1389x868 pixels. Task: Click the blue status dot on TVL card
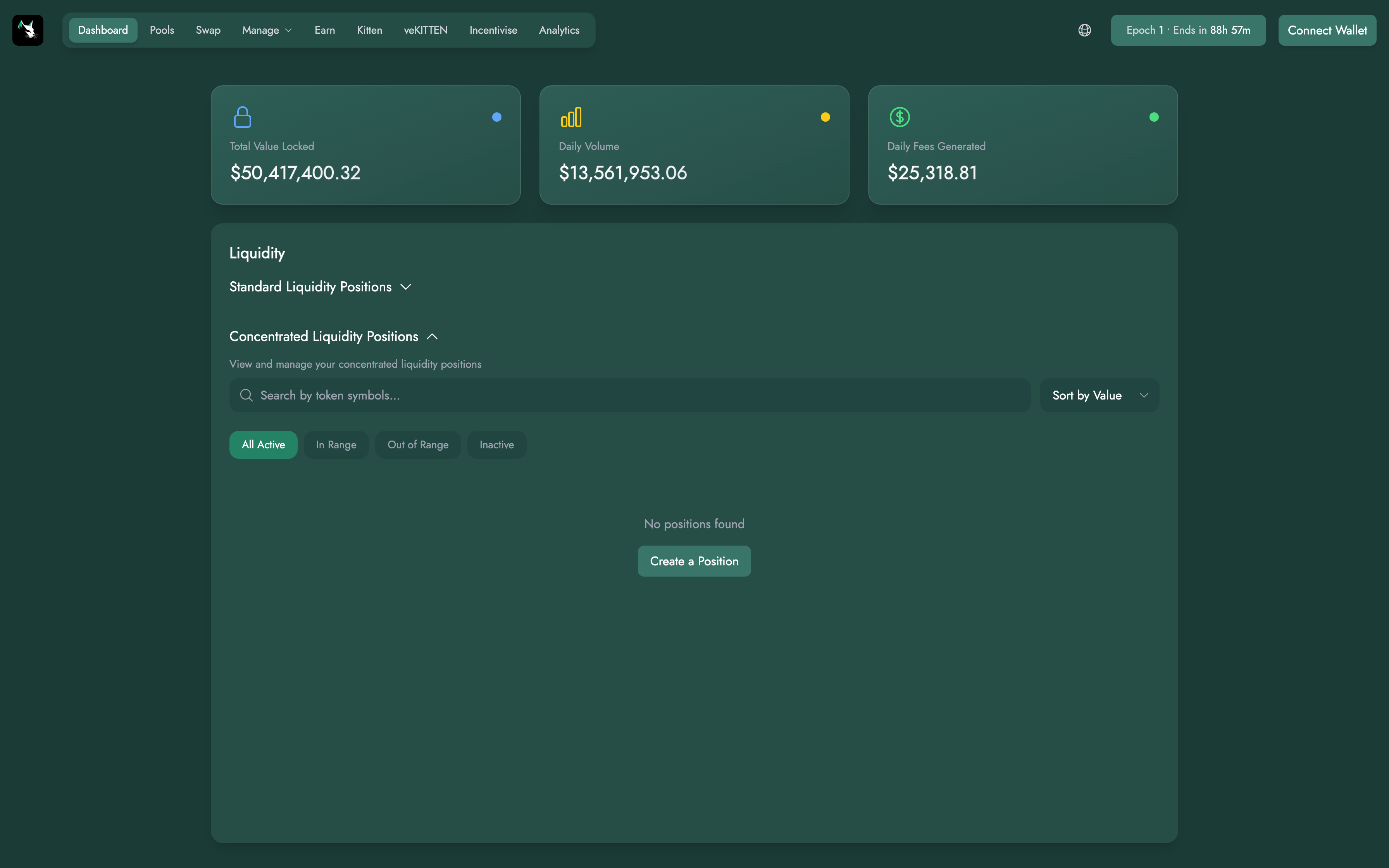click(x=496, y=117)
